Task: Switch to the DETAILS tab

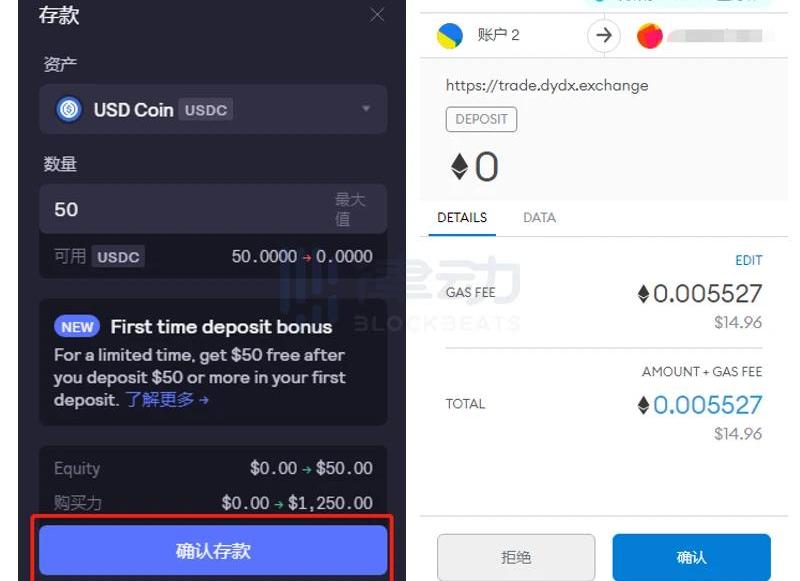Action: (462, 217)
